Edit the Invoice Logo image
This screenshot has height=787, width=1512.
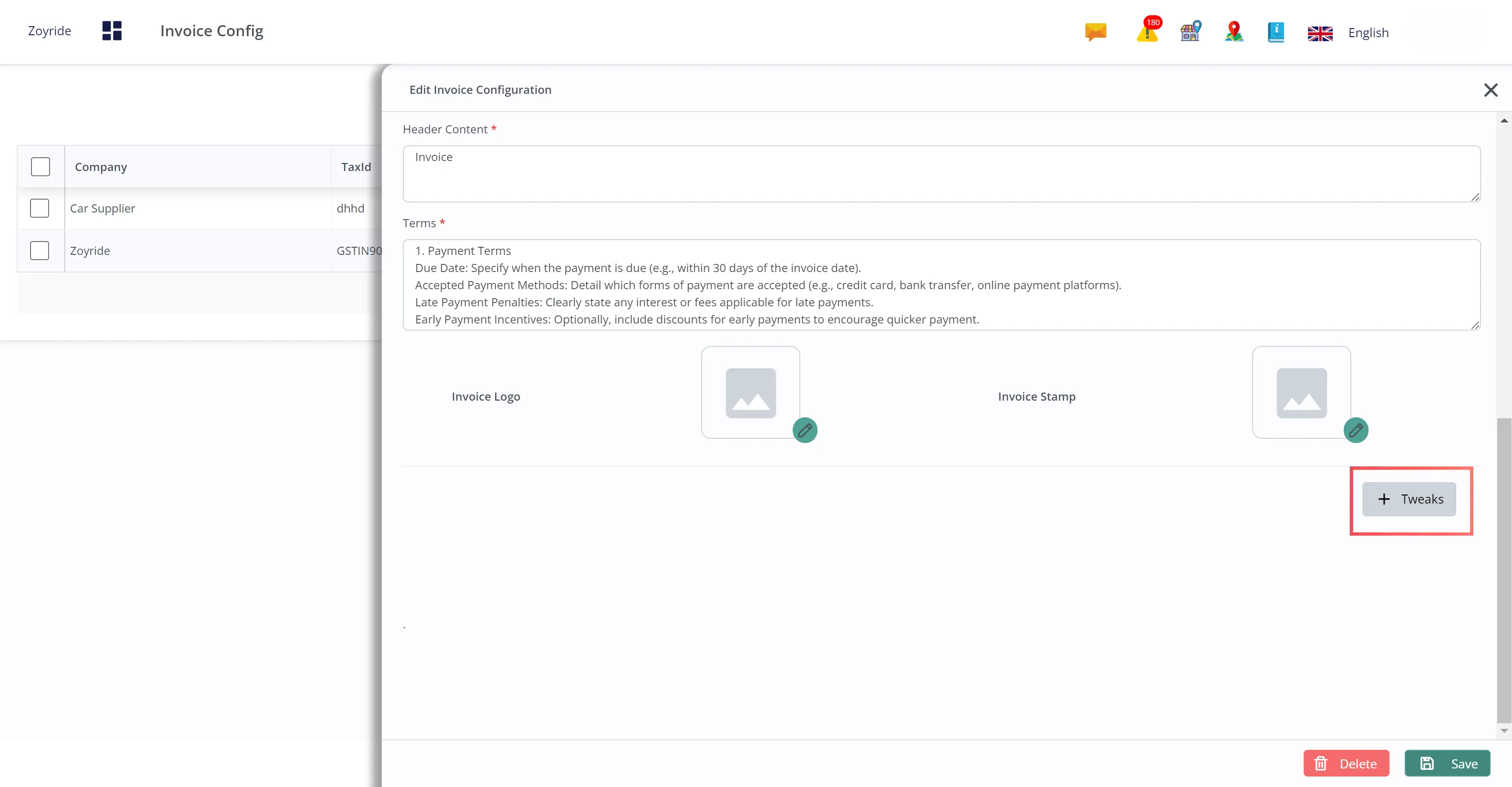coord(805,431)
